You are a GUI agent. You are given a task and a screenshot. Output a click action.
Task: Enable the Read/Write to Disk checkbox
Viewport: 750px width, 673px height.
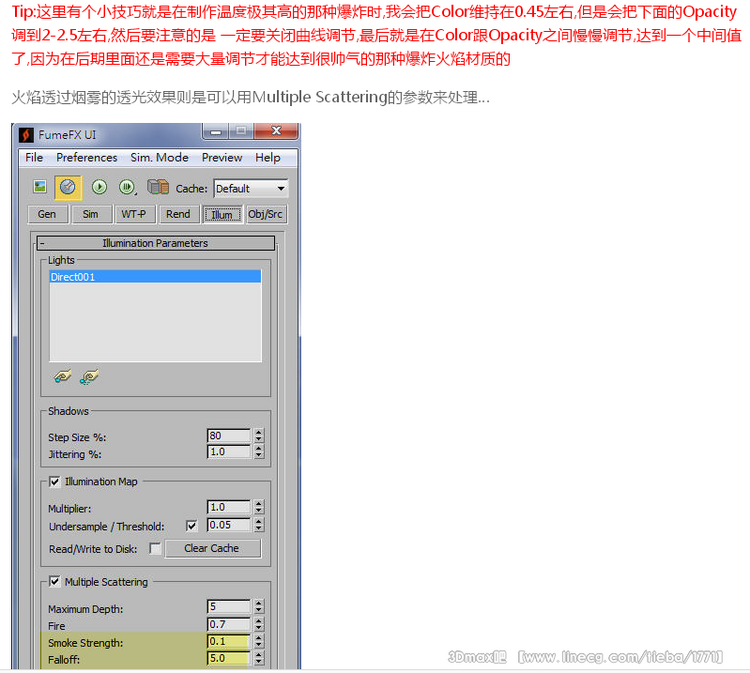[155, 548]
